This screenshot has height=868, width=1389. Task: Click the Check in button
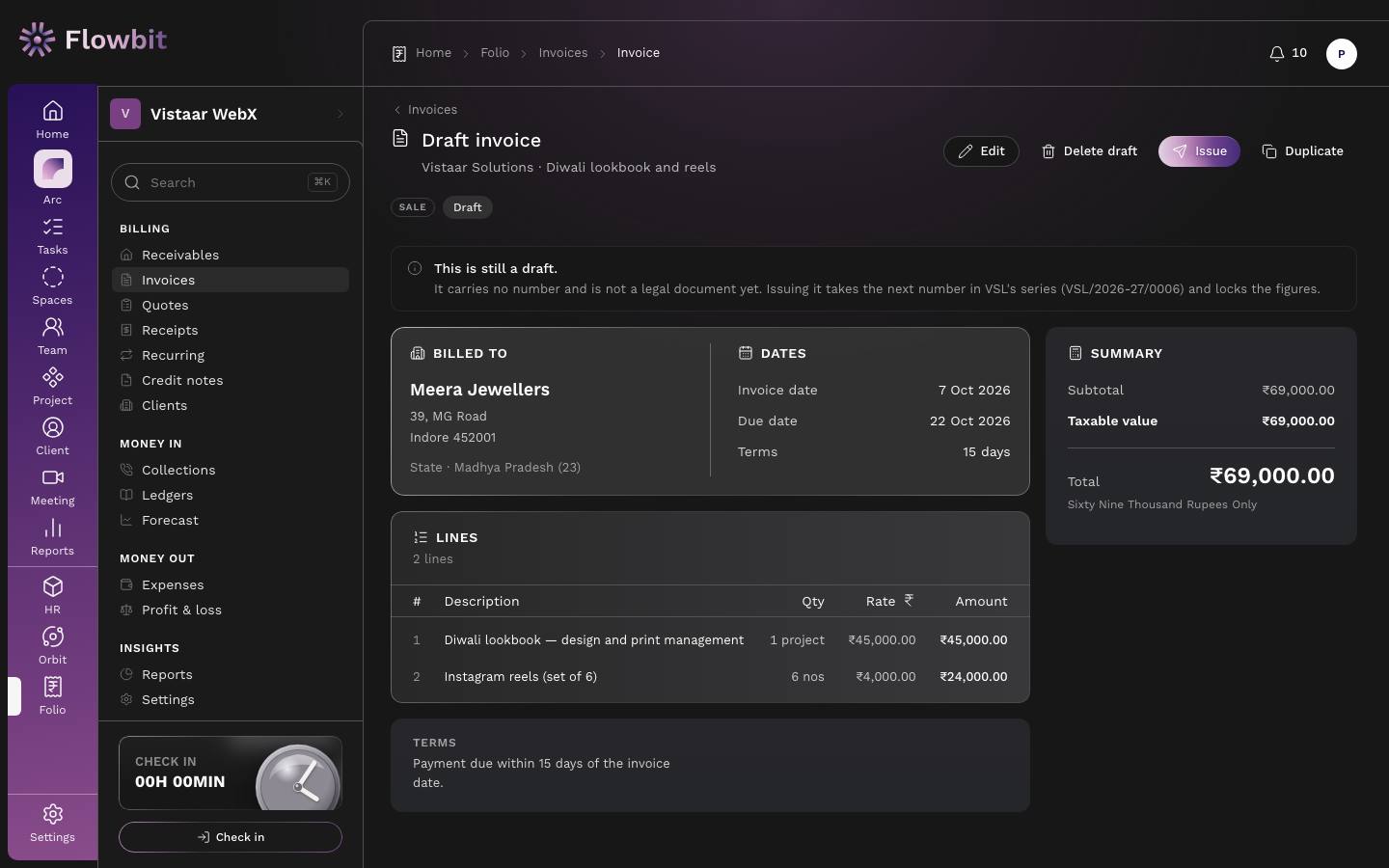(231, 837)
